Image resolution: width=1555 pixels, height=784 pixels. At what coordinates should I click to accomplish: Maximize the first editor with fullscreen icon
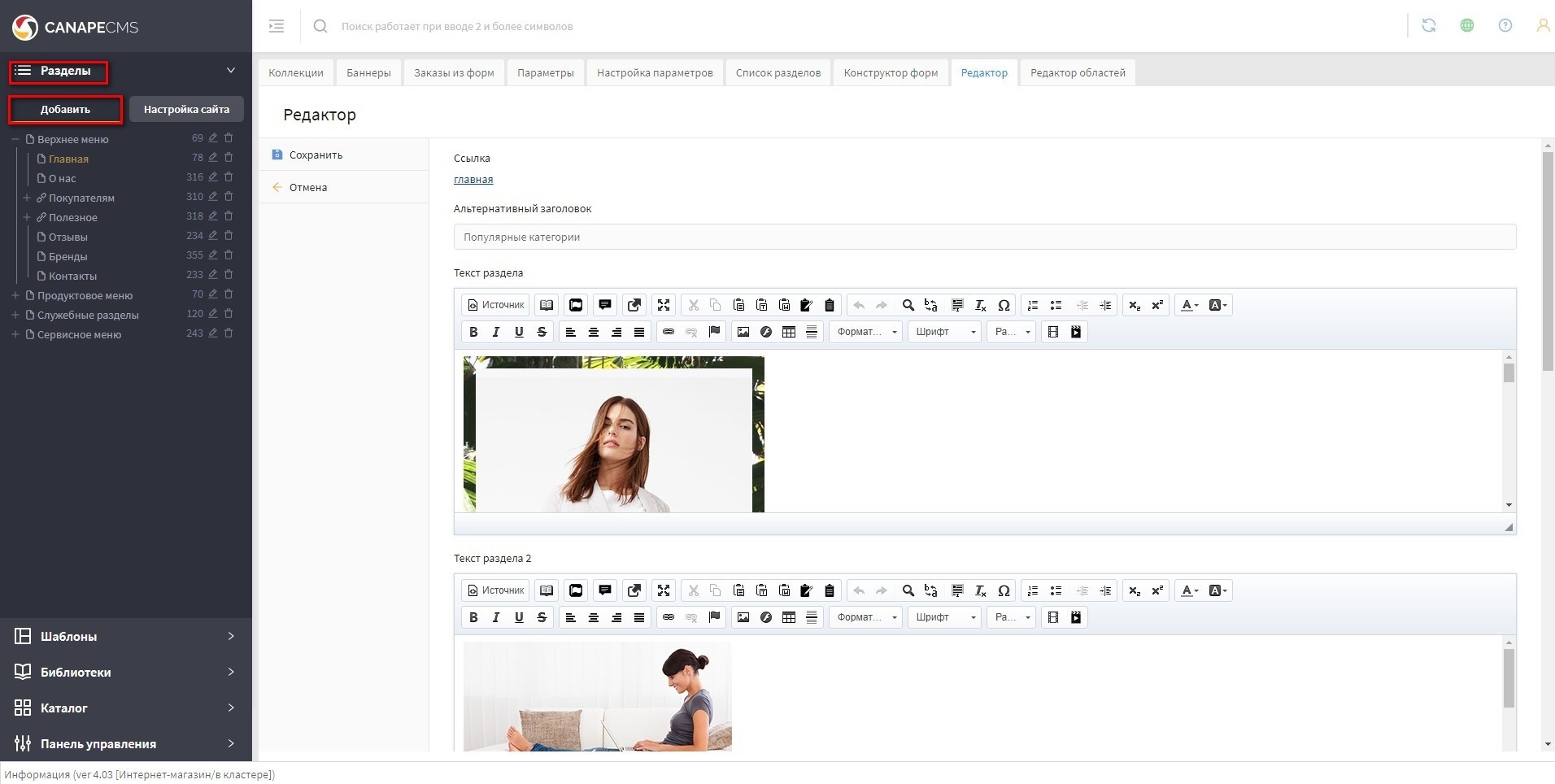[x=664, y=305]
